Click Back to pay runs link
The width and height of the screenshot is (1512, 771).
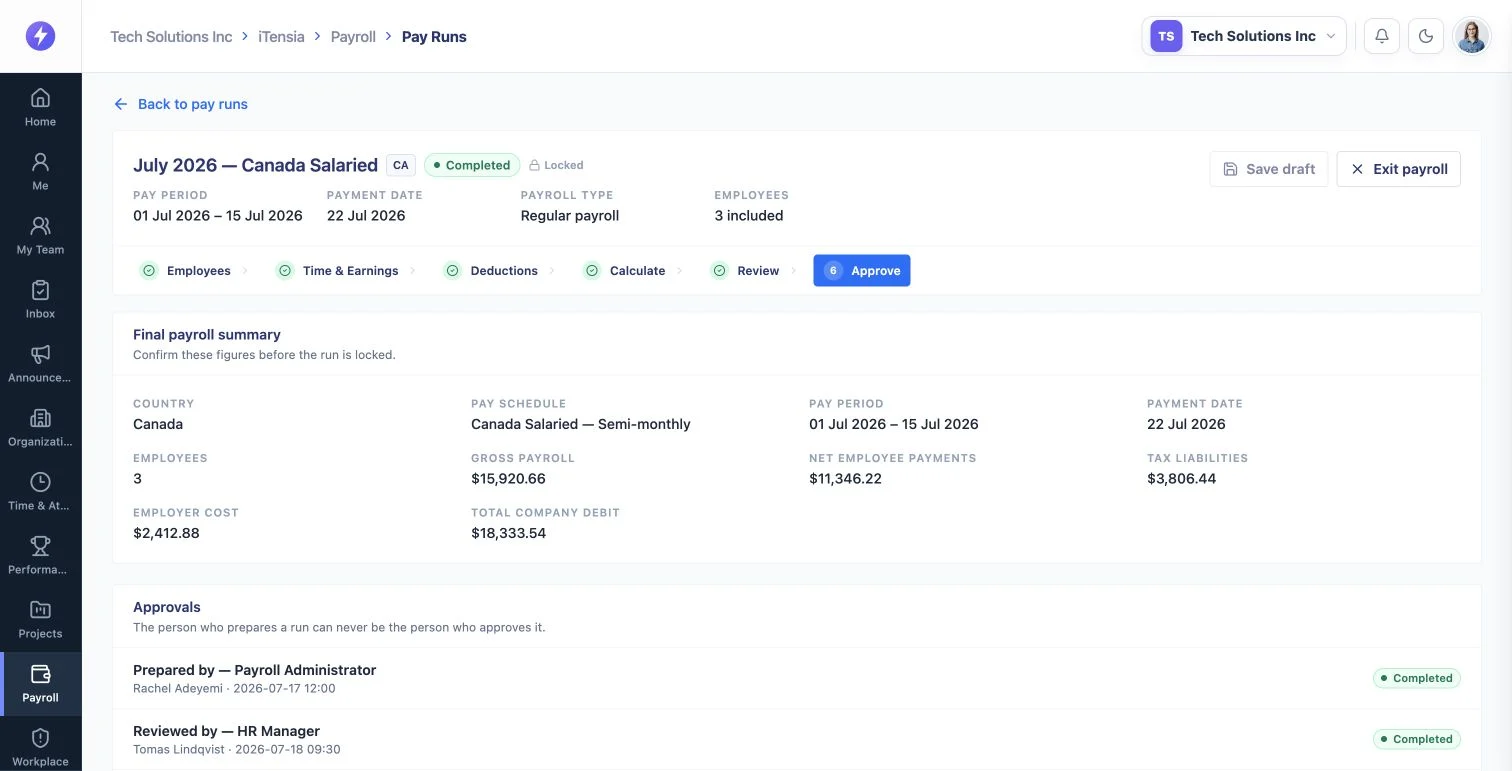(181, 104)
